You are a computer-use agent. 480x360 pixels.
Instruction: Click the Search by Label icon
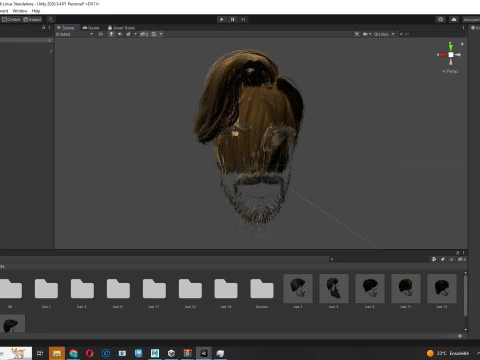pyautogui.click(x=443, y=259)
